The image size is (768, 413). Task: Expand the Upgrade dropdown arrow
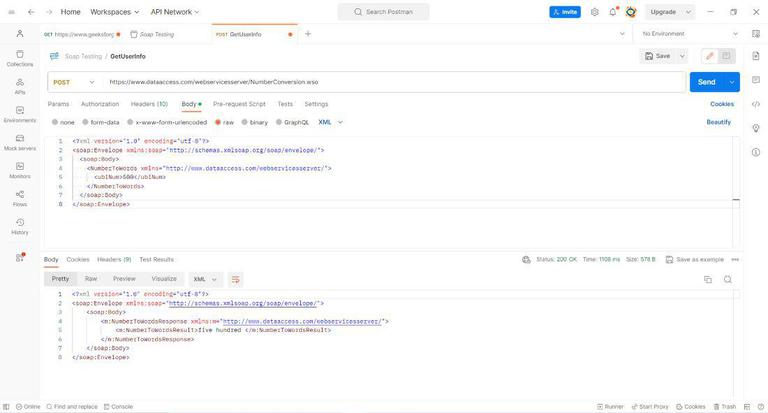(x=688, y=12)
